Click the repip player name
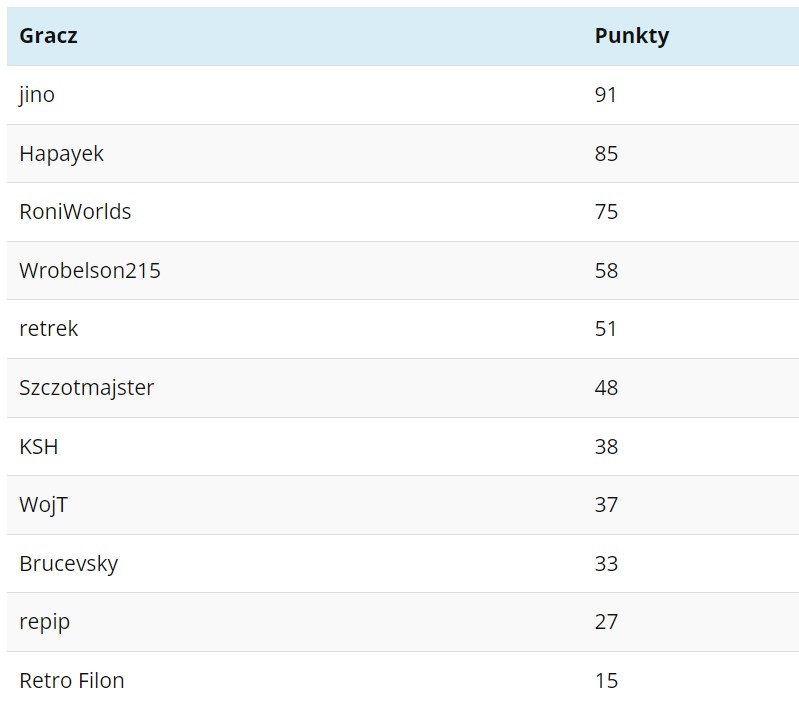Image resolution: width=799 pixels, height=702 pixels. 44,622
